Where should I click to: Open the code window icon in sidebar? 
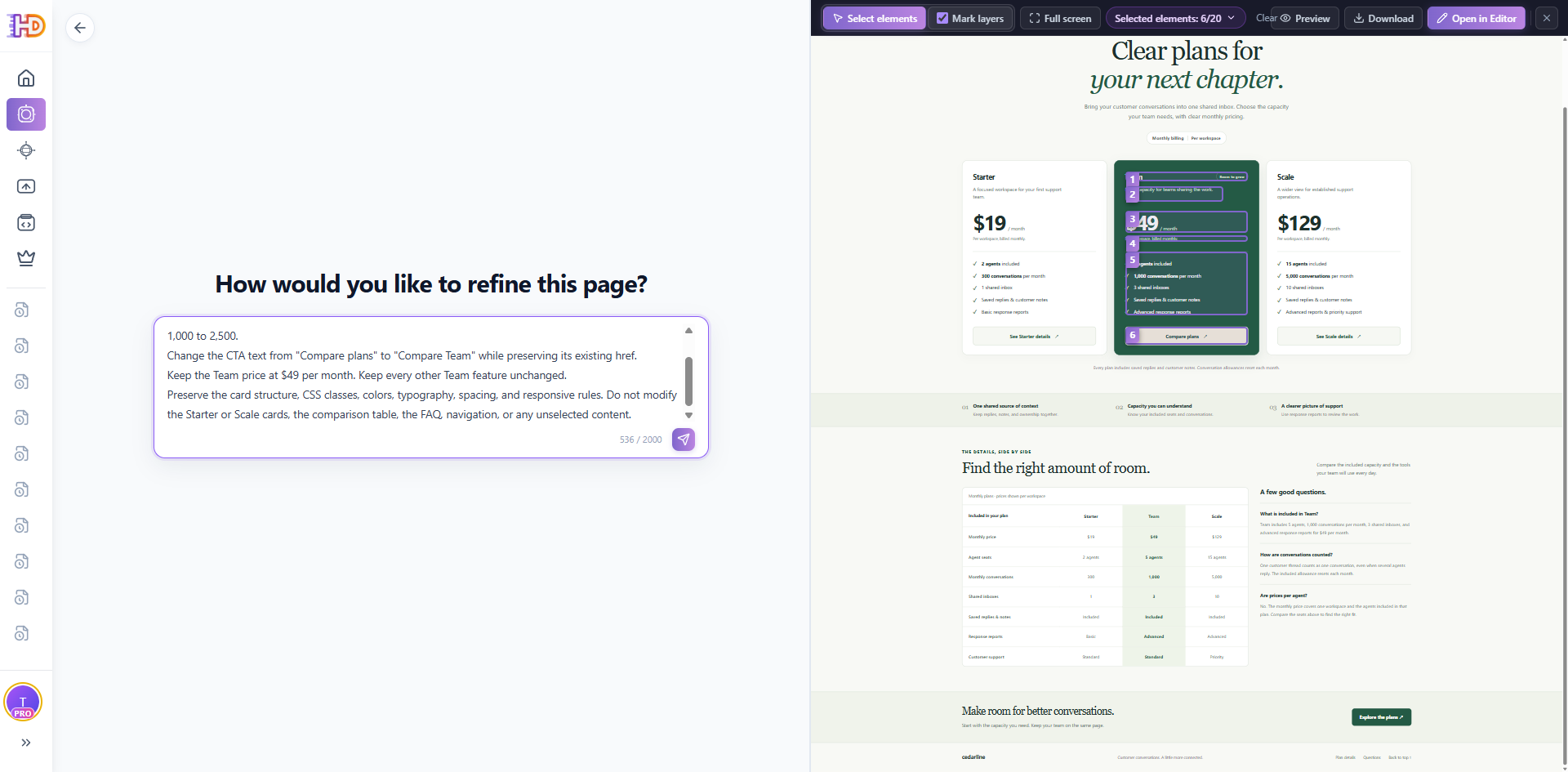point(26,222)
